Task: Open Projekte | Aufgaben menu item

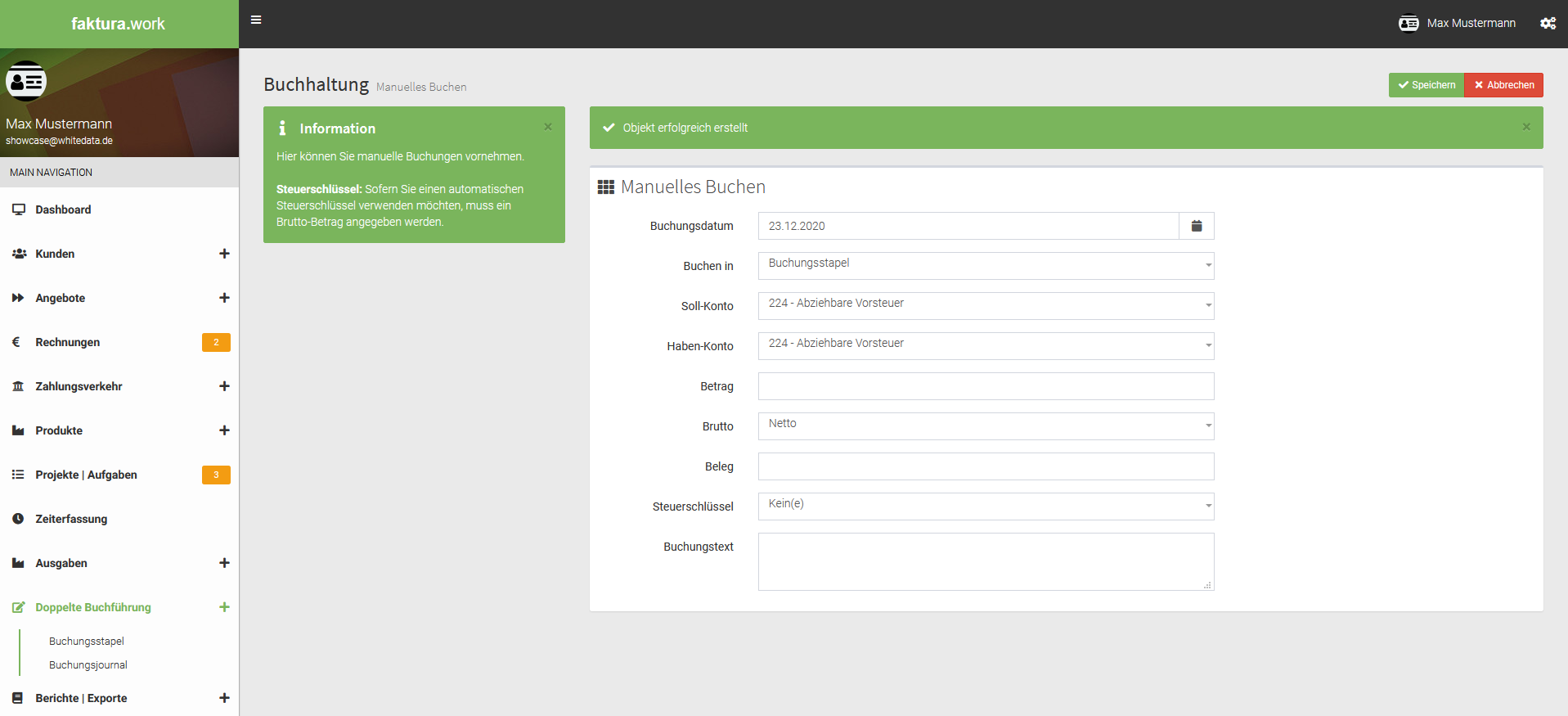Action: pos(119,475)
